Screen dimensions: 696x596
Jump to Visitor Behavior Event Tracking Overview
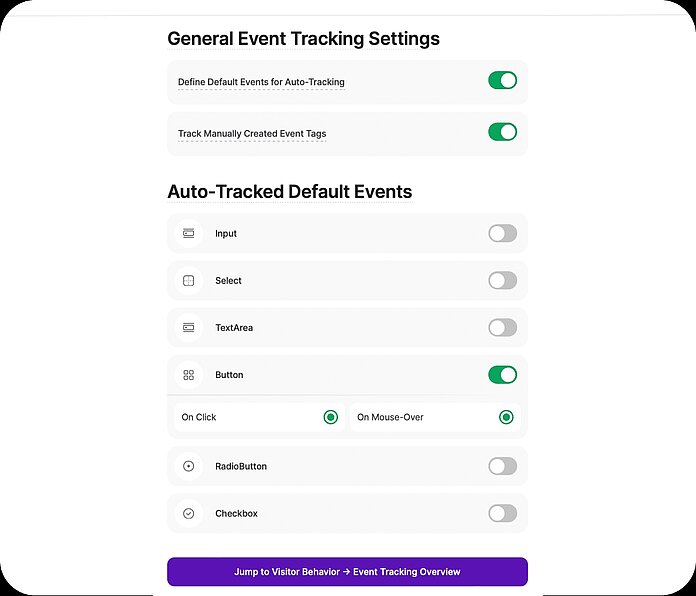point(347,572)
